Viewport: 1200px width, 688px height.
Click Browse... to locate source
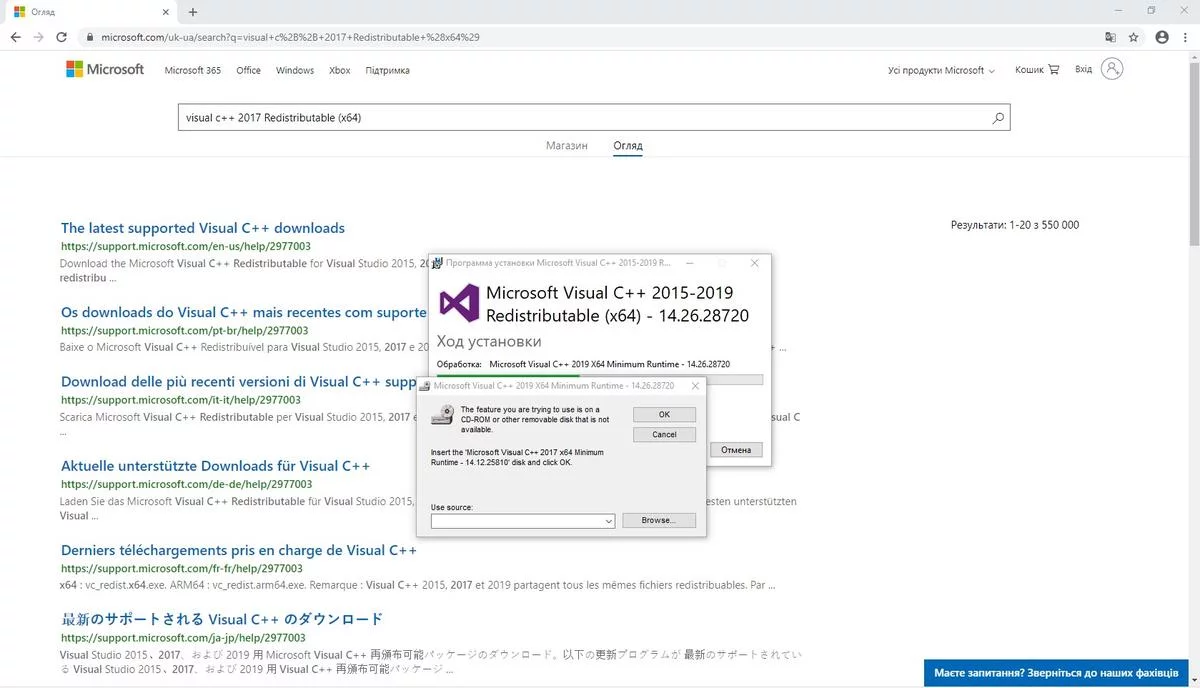click(658, 521)
